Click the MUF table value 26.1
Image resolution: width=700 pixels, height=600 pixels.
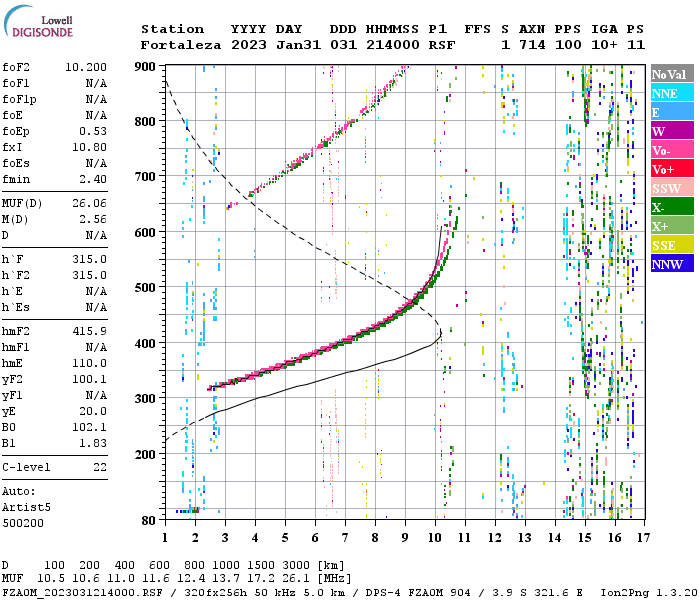(296, 579)
